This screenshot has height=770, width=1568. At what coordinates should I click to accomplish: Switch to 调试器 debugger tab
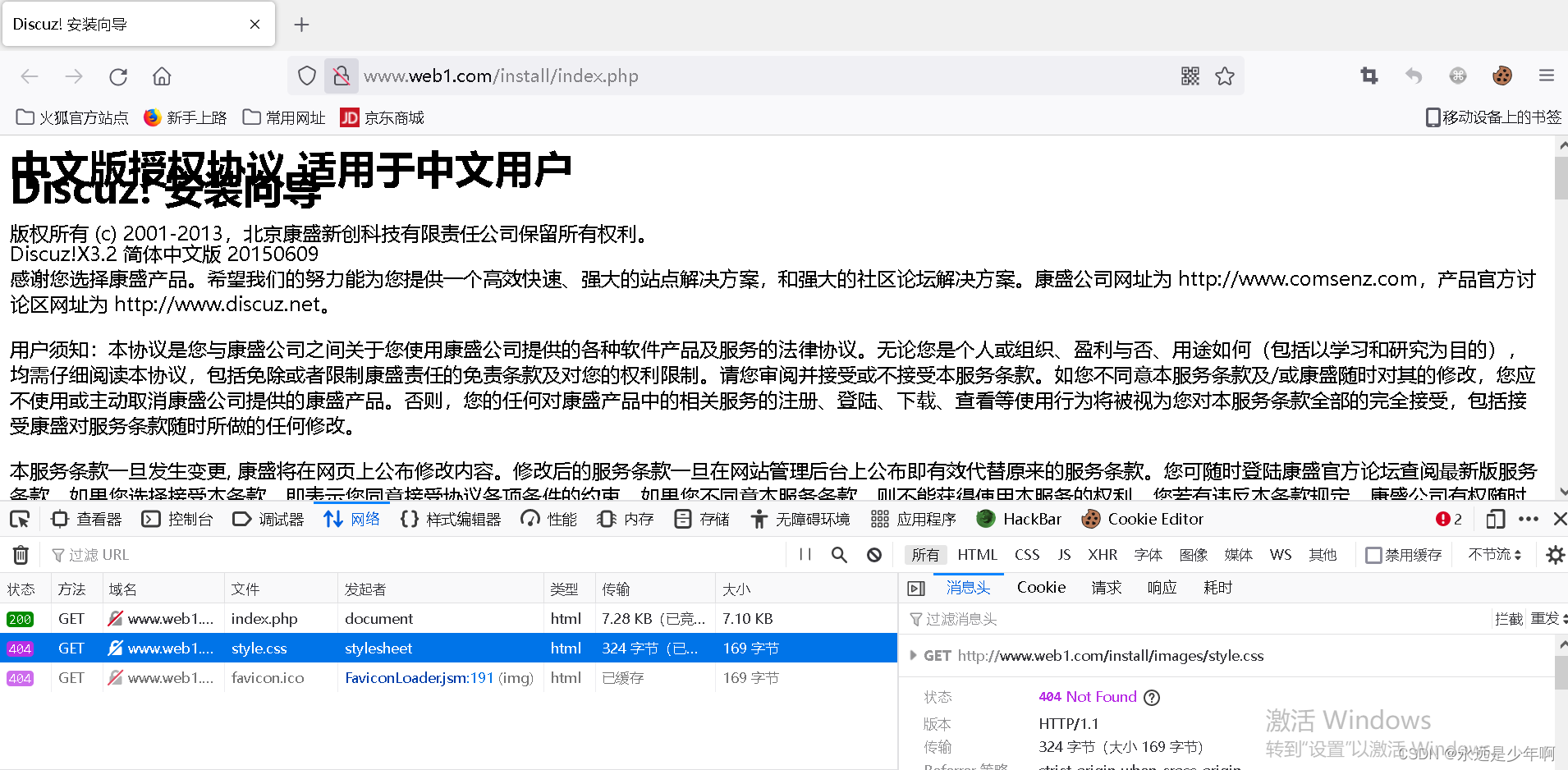[x=268, y=519]
